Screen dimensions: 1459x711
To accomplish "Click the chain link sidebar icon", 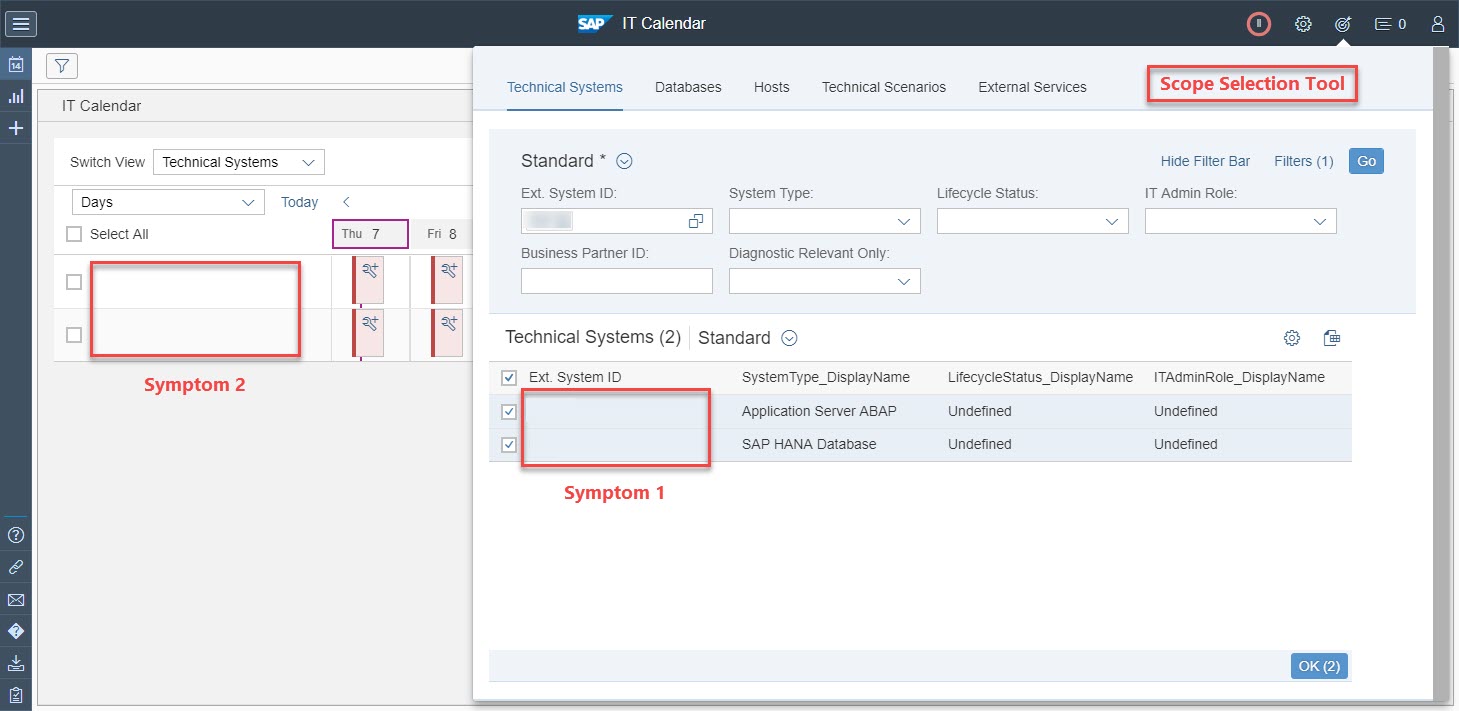I will (x=16, y=567).
